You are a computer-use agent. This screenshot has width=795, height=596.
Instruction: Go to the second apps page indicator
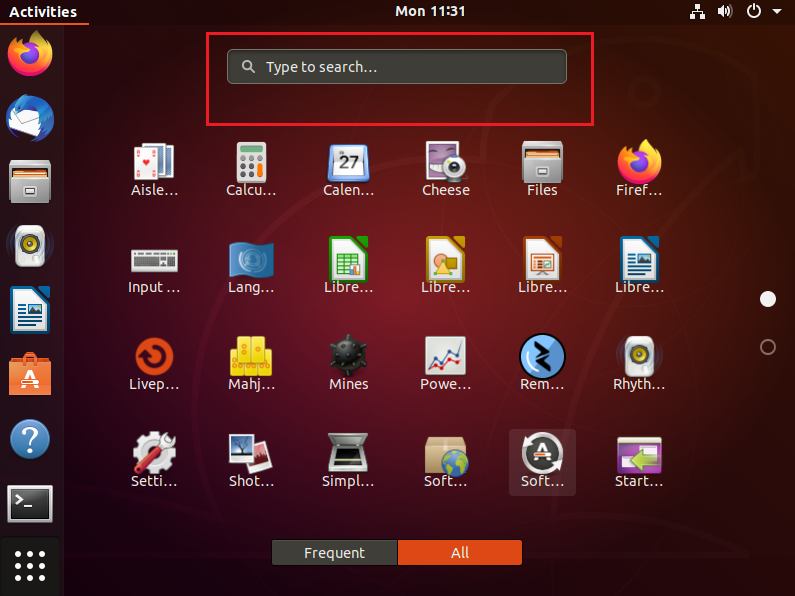point(768,347)
